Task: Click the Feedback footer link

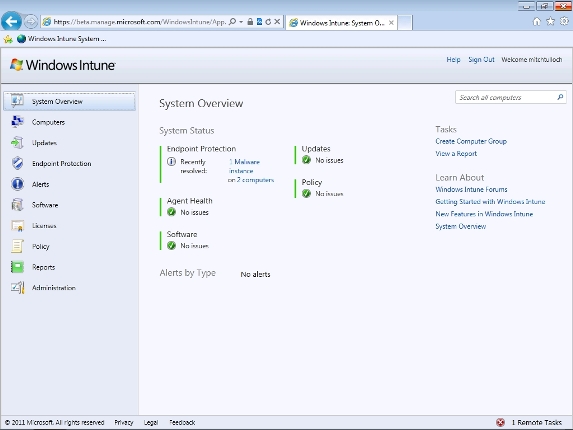Action: click(182, 422)
